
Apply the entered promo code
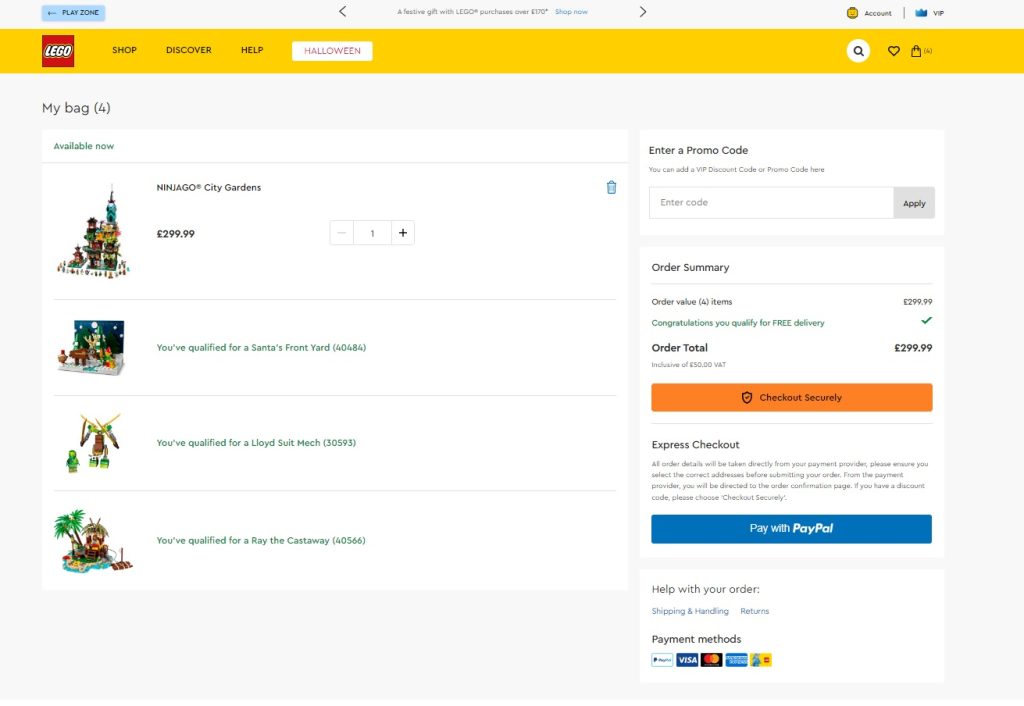click(914, 203)
